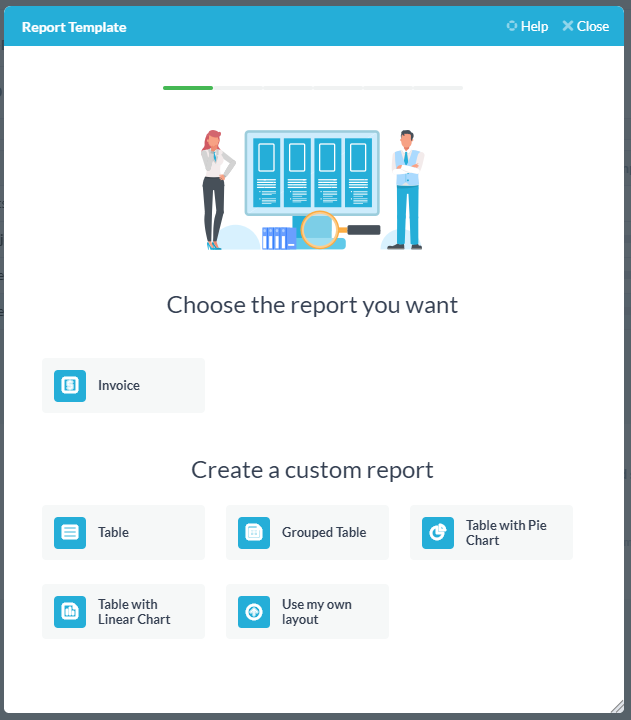Select the linear chart template icon
The image size is (631, 720).
pyautogui.click(x=70, y=612)
